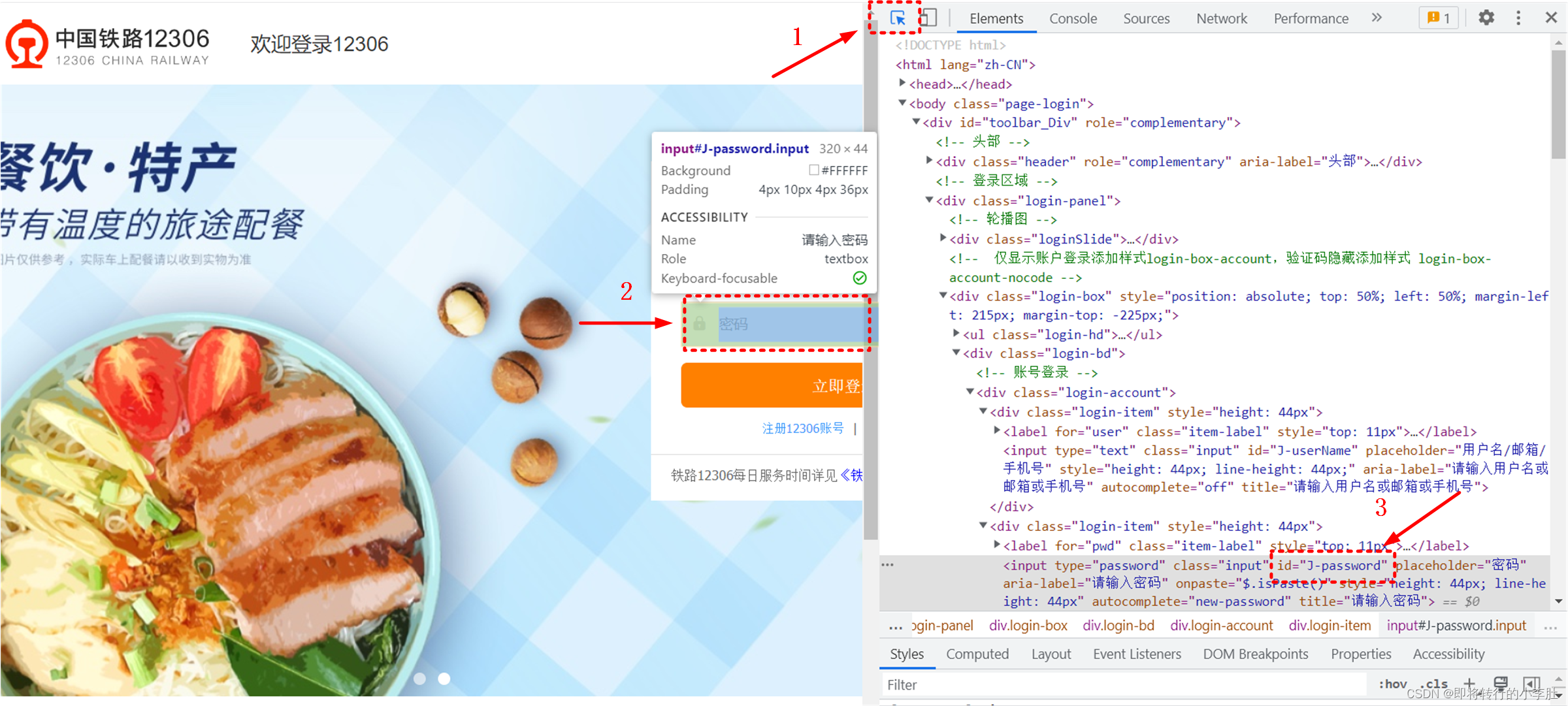
Task: Click the 12306 China Railway logo
Action: click(x=108, y=43)
